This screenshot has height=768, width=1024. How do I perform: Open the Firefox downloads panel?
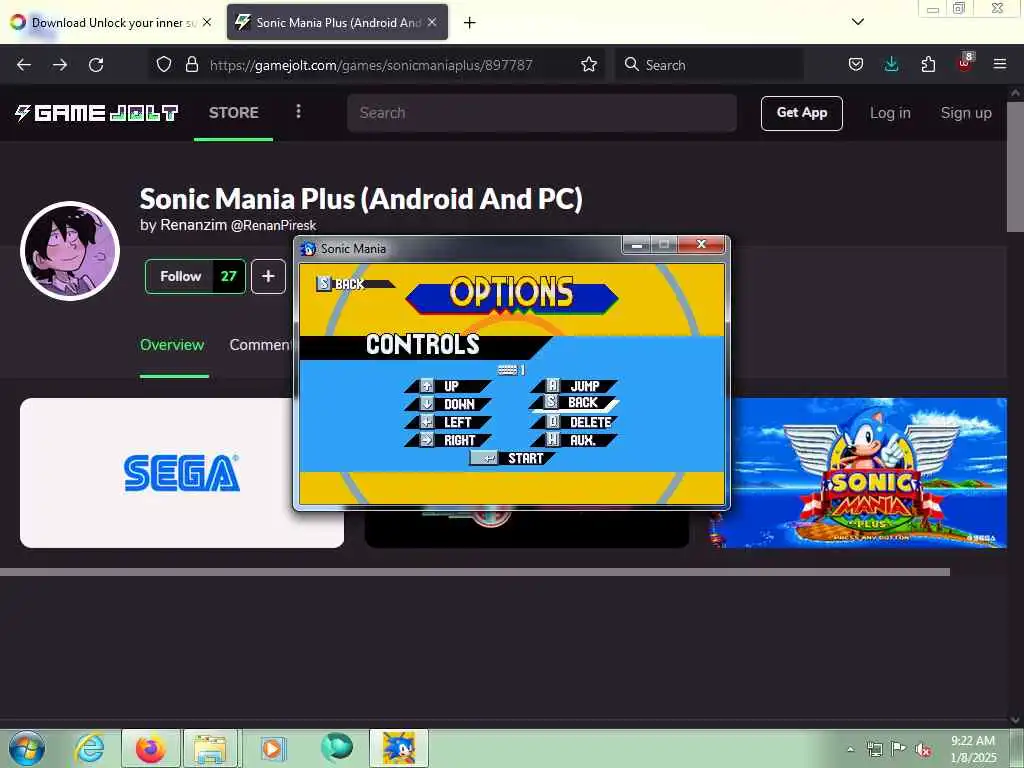(x=891, y=64)
